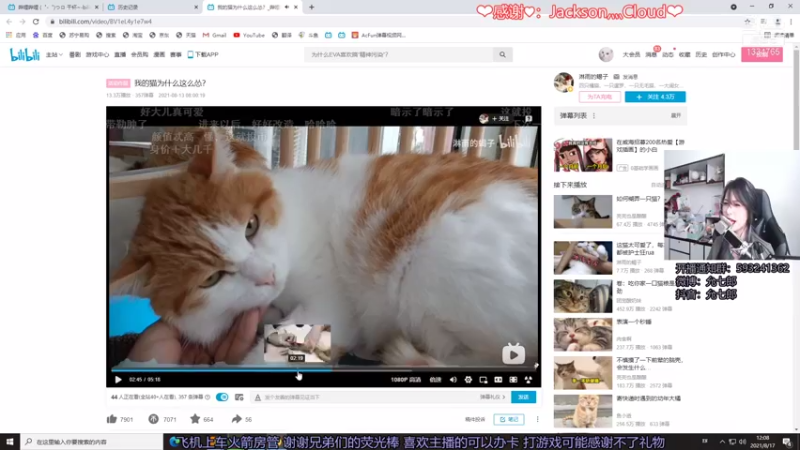Click video progress bar to seek
This screenshot has height=450, width=800.
click(x=323, y=370)
